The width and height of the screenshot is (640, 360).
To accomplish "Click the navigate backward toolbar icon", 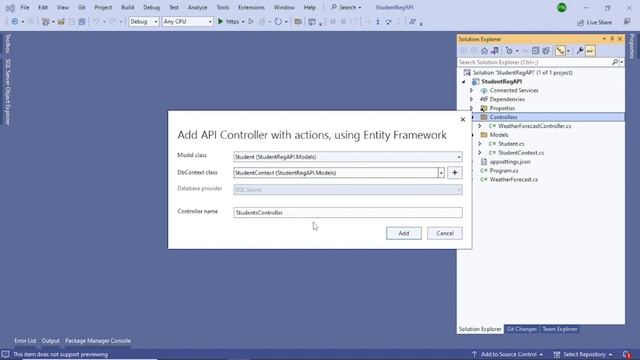I will [x=15, y=21].
